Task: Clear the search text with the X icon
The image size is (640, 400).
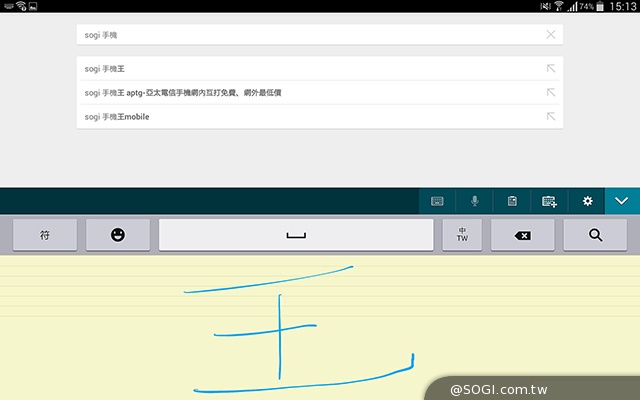Action: (x=550, y=34)
